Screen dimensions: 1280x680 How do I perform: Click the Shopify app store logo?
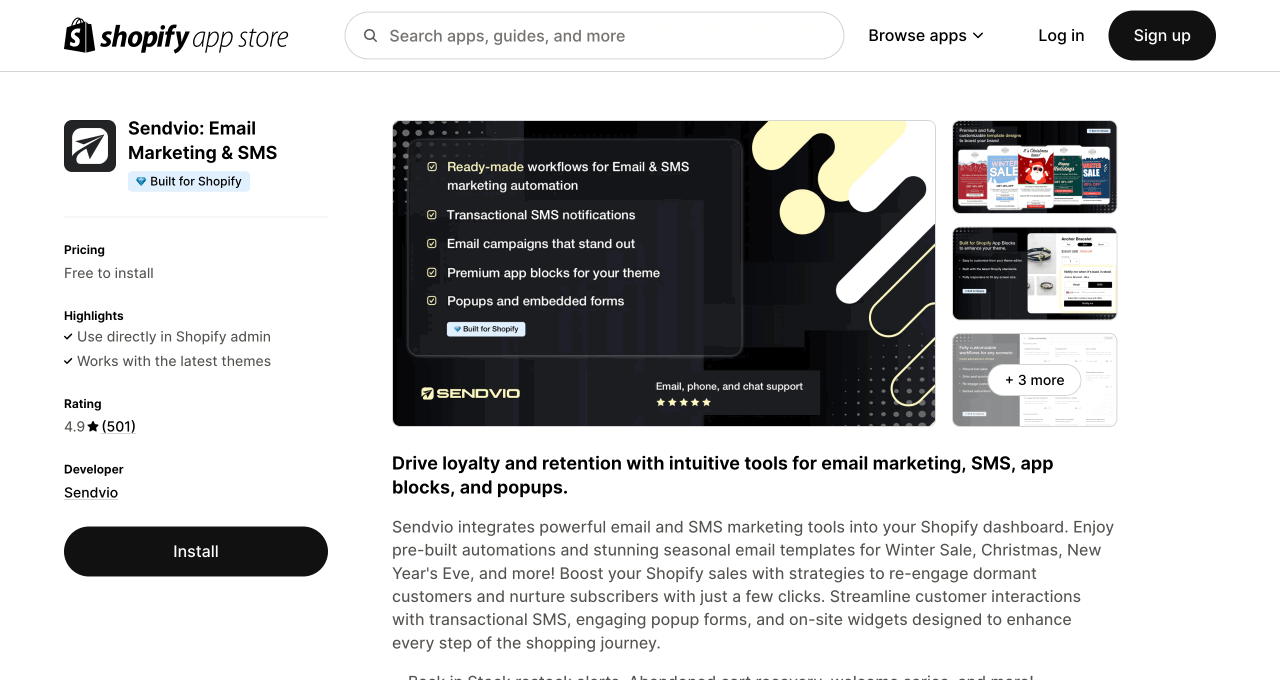(176, 36)
